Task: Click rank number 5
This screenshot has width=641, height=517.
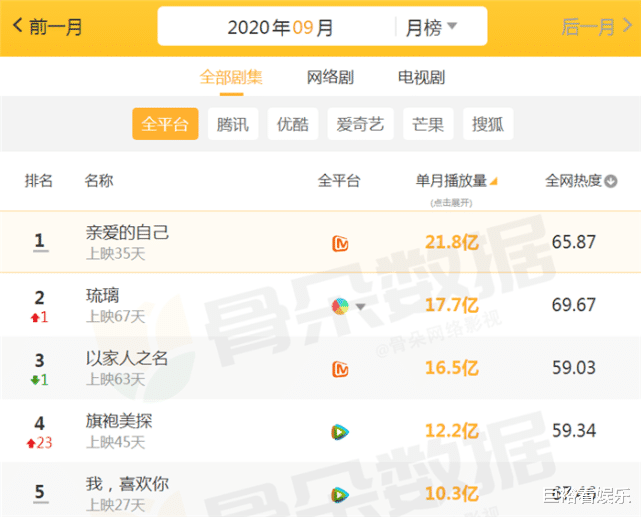Action: [40, 492]
